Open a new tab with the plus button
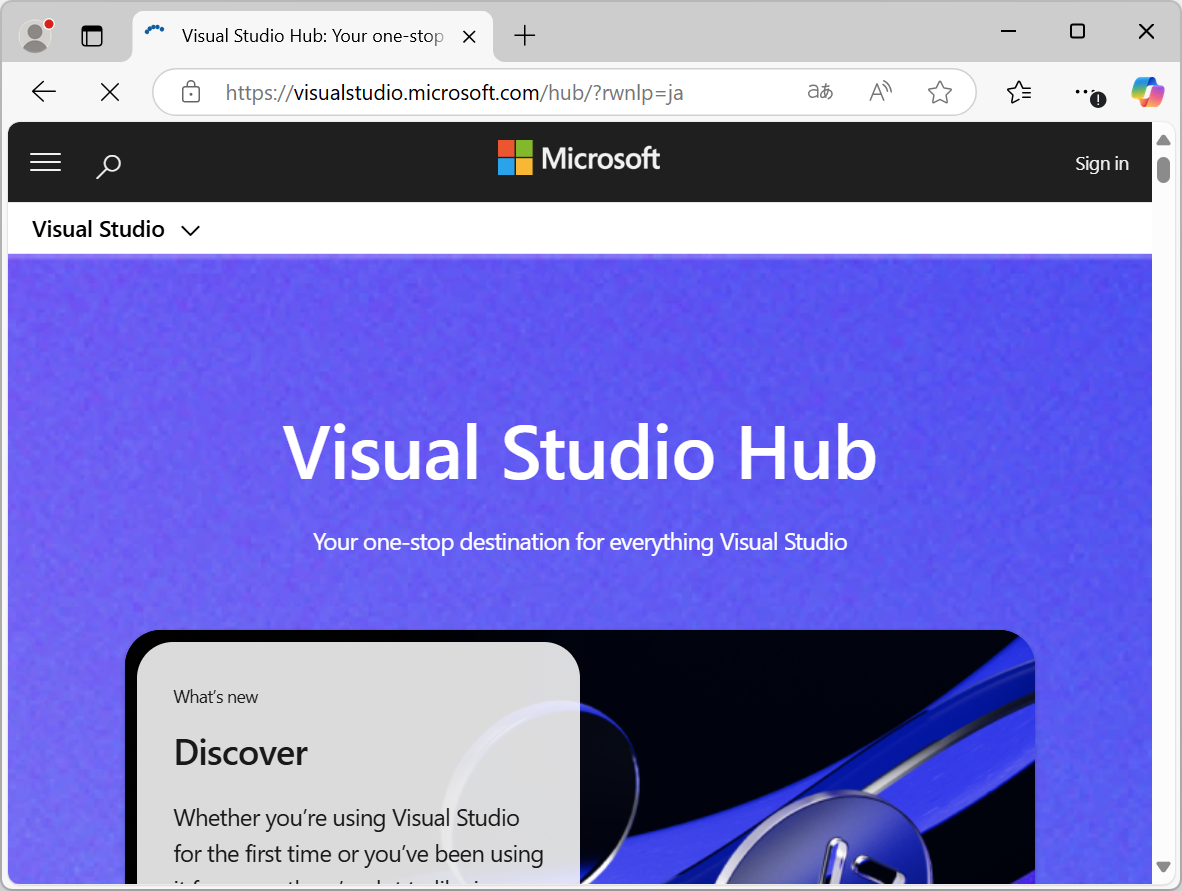This screenshot has height=891, width=1182. (x=524, y=35)
